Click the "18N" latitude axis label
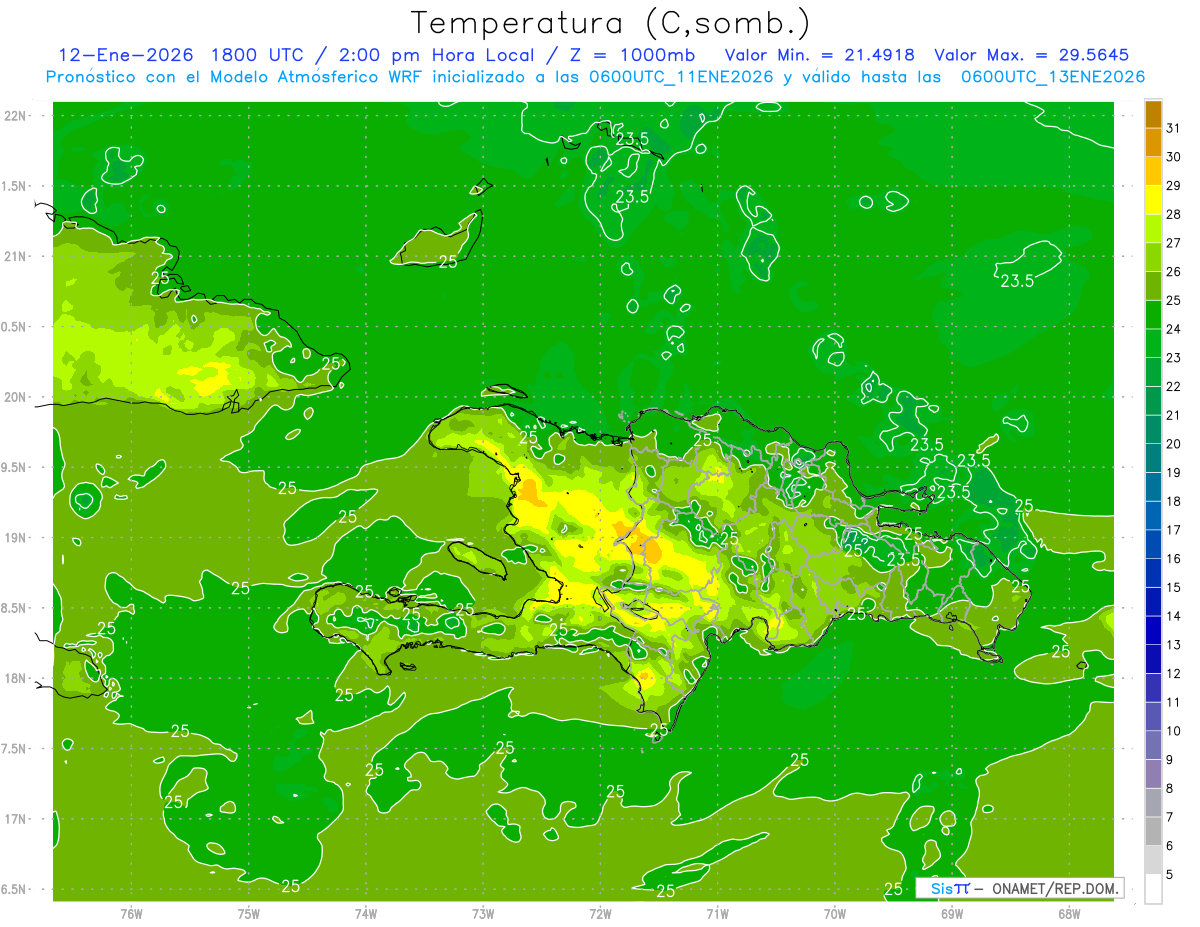Image resolution: width=1200 pixels, height=927 pixels. (x=16, y=678)
